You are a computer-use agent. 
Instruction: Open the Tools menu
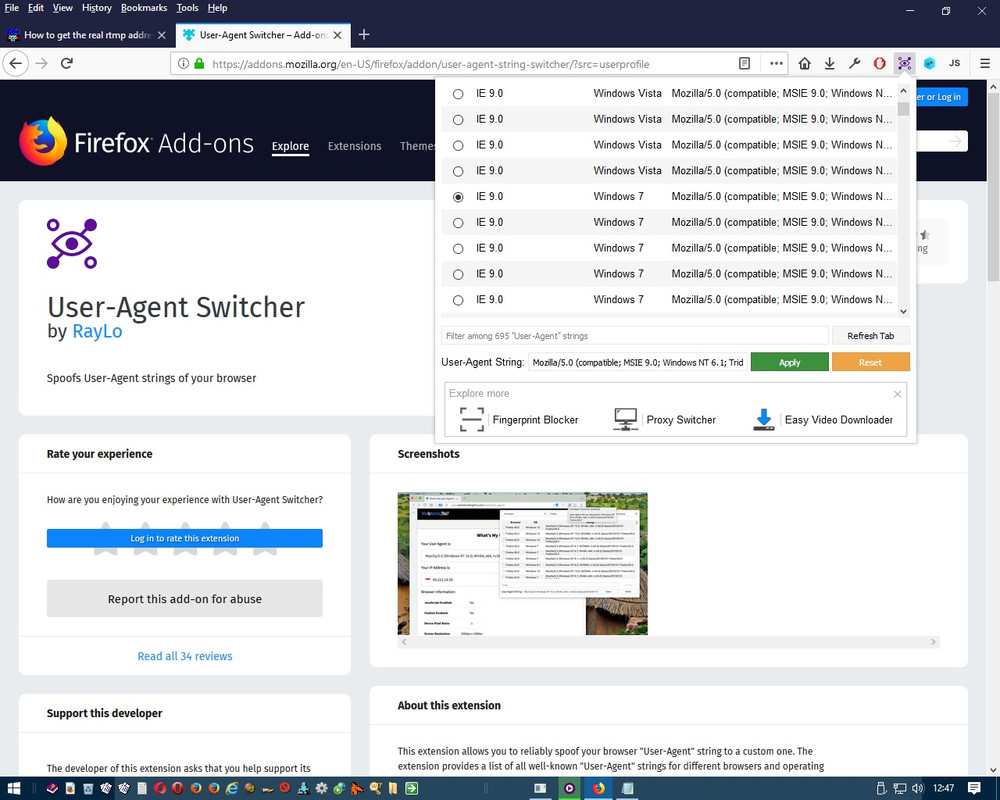(x=187, y=8)
